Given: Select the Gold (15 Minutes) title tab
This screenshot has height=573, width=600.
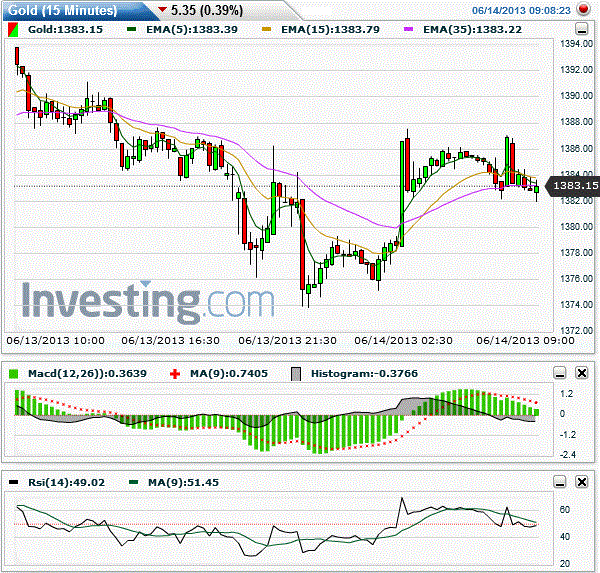Looking at the screenshot, I should click(x=63, y=10).
